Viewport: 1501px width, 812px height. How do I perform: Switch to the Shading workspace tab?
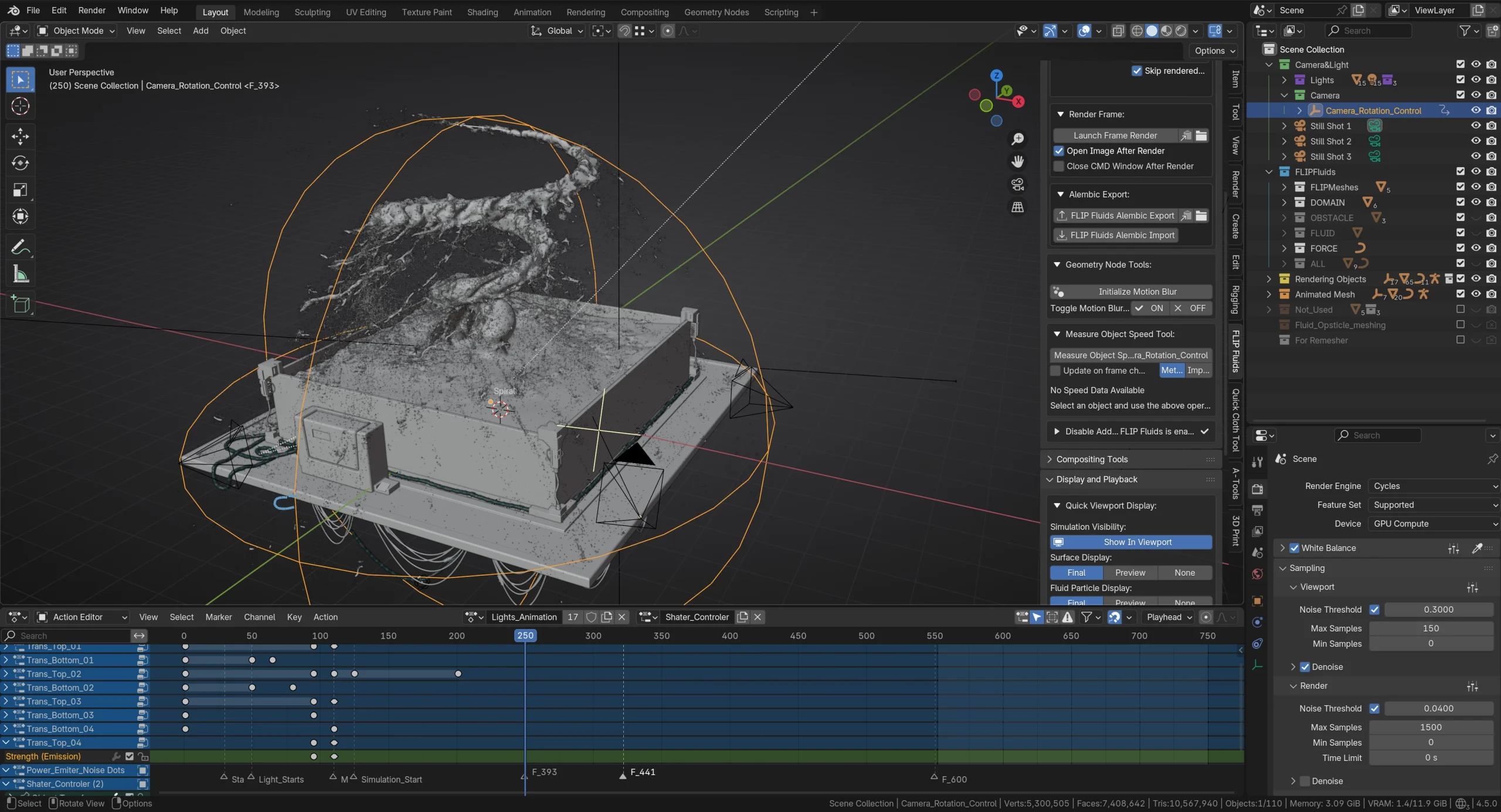tap(482, 12)
